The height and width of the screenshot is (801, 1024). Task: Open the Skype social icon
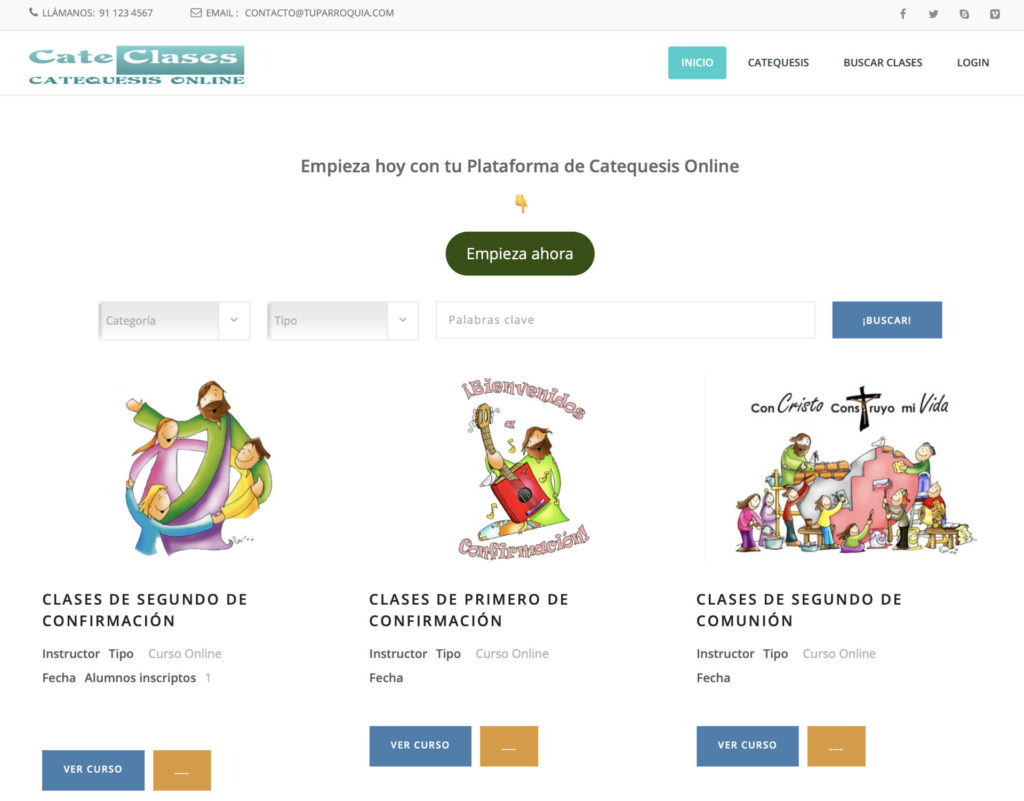964,14
